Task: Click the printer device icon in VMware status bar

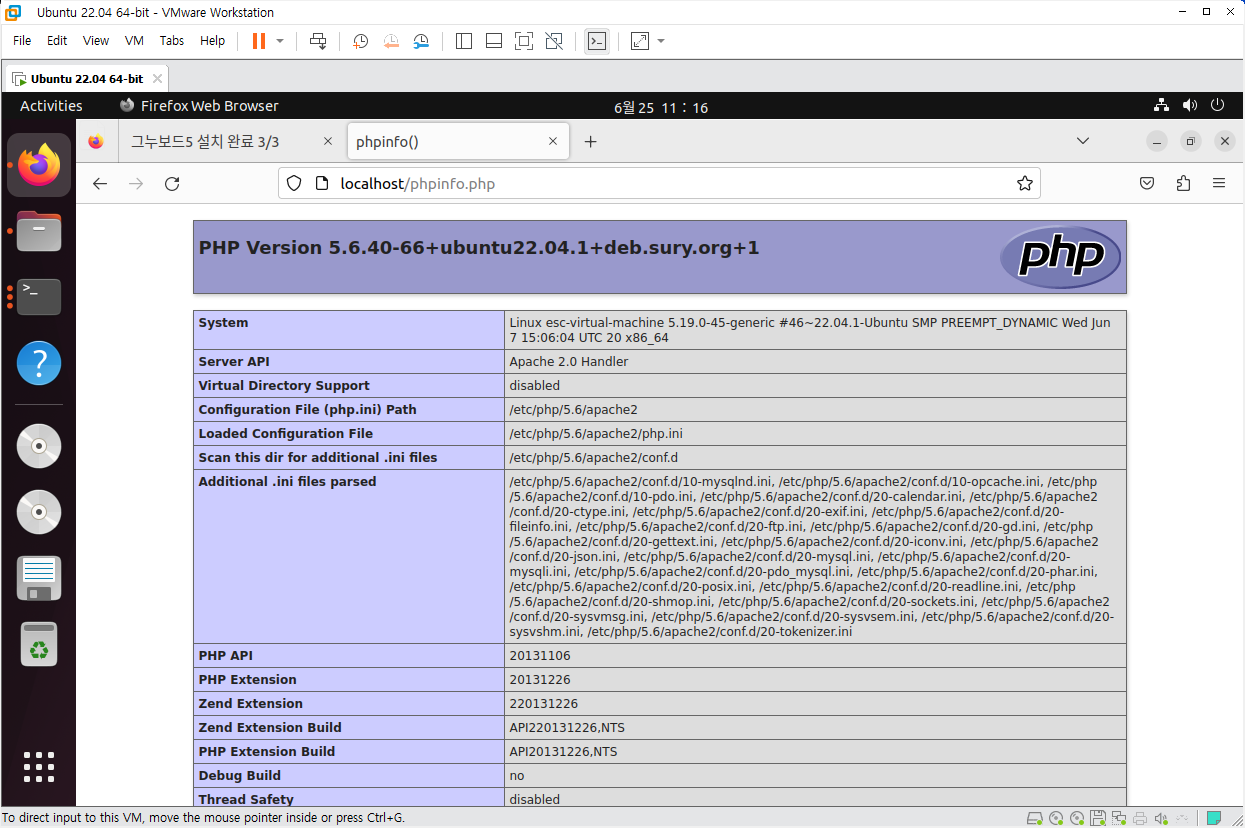Action: tap(1139, 818)
